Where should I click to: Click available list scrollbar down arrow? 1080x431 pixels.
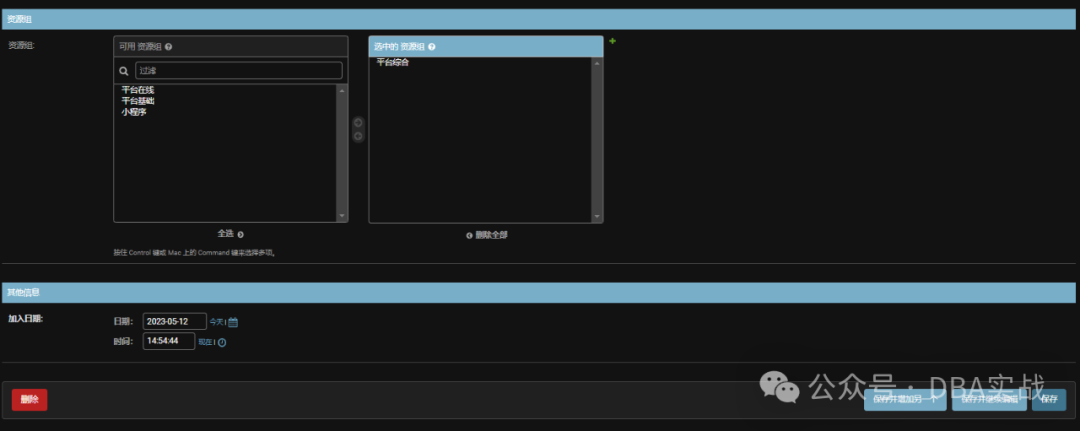tap(342, 216)
